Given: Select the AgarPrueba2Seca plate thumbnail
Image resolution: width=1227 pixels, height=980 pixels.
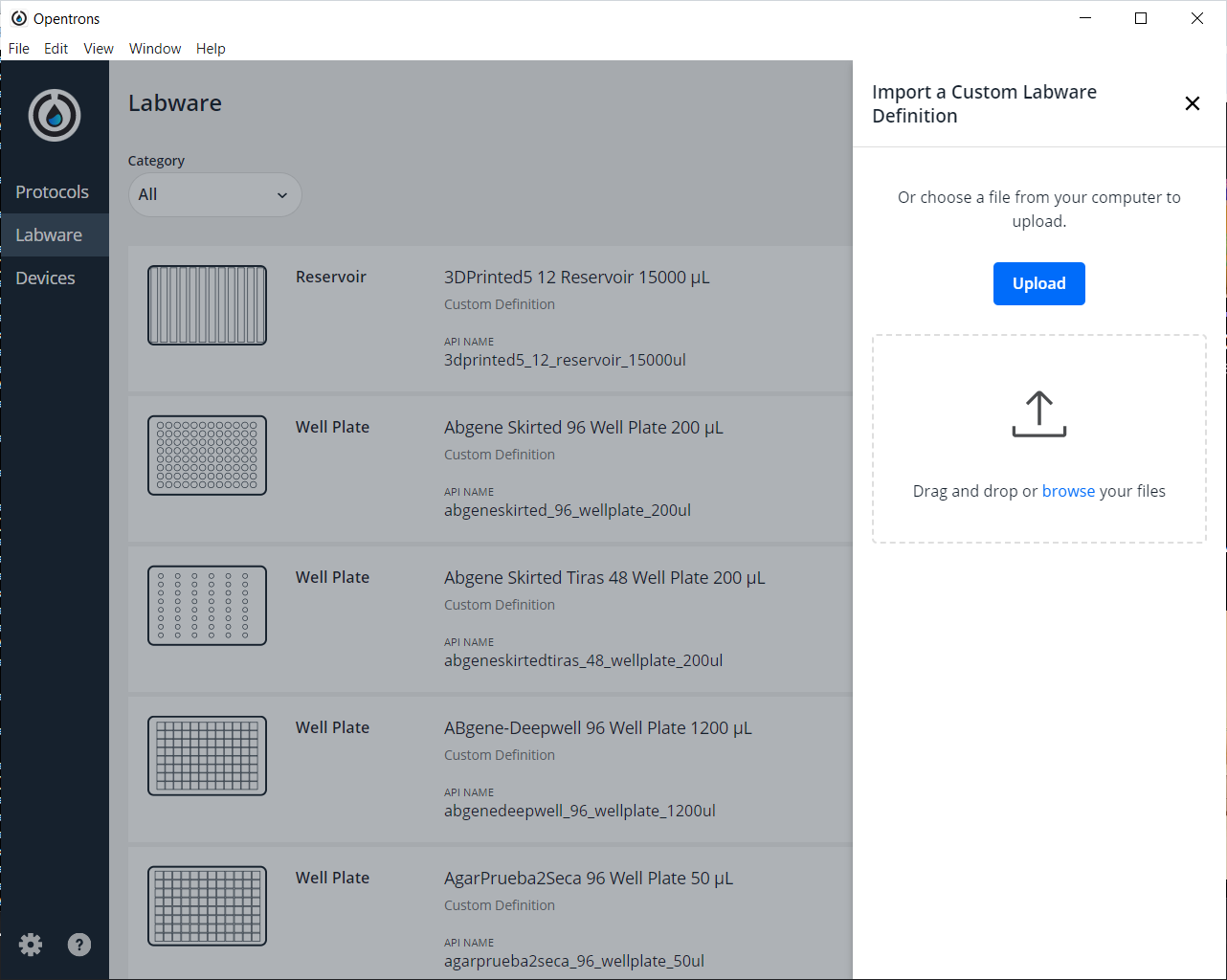Looking at the screenshot, I should pos(207,906).
